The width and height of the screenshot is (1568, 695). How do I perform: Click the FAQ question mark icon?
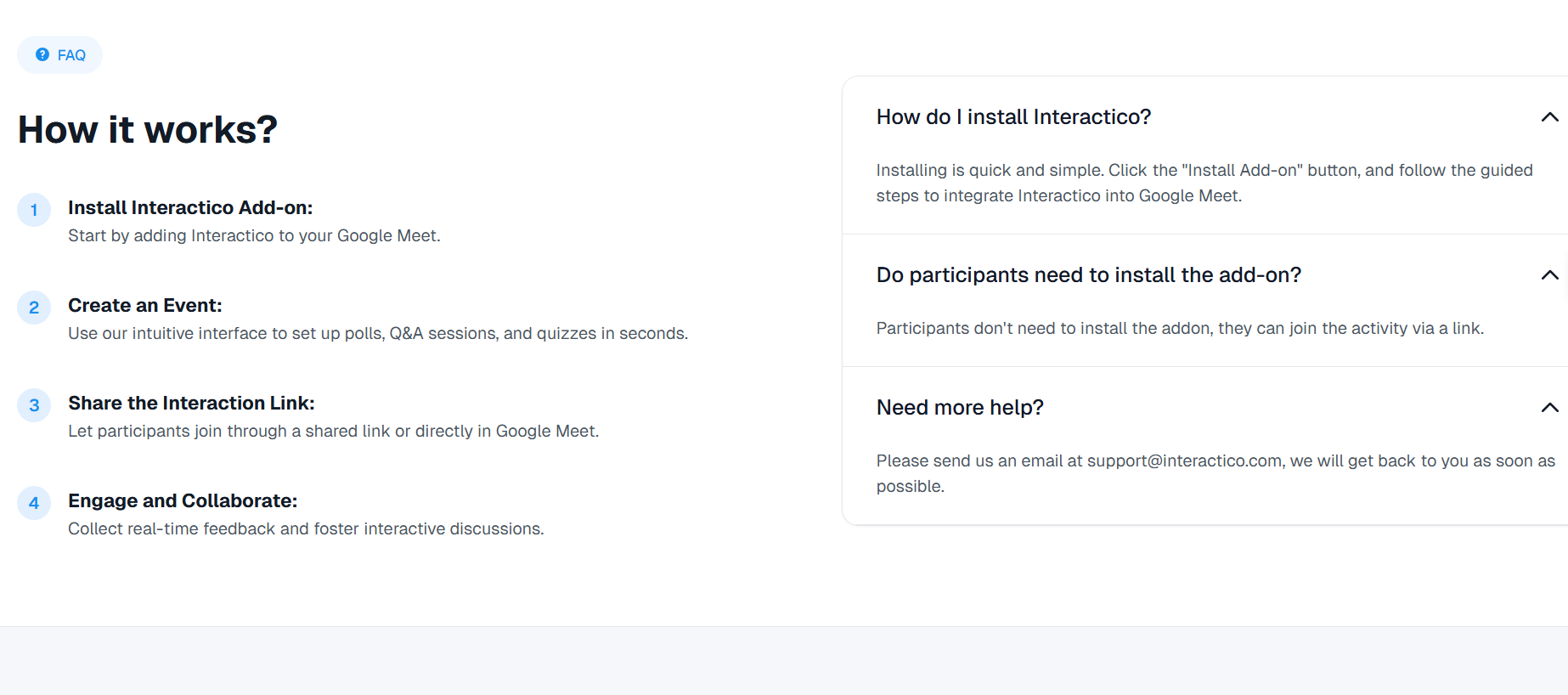pos(42,54)
